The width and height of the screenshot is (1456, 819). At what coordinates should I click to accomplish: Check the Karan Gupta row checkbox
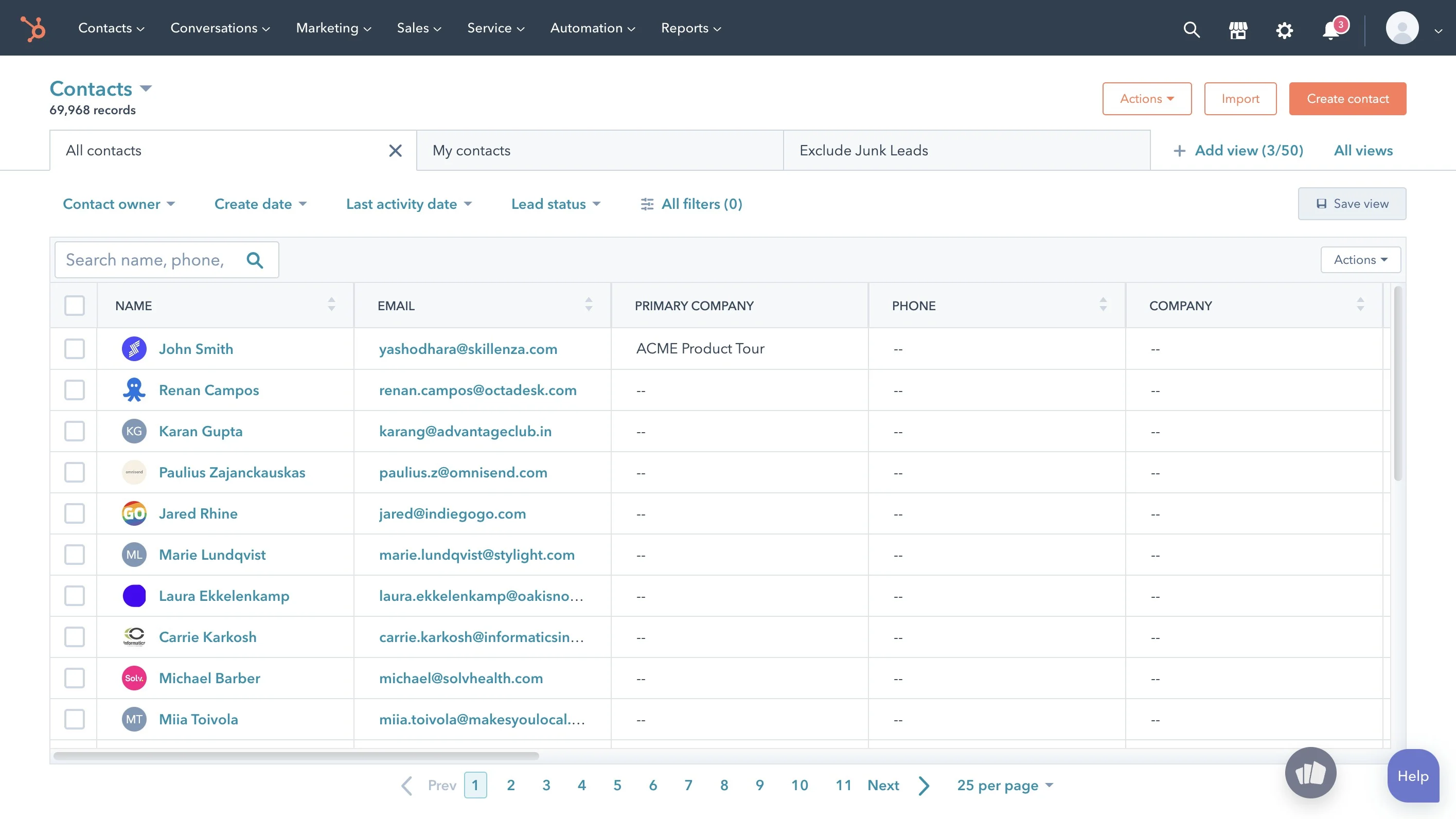point(75,431)
